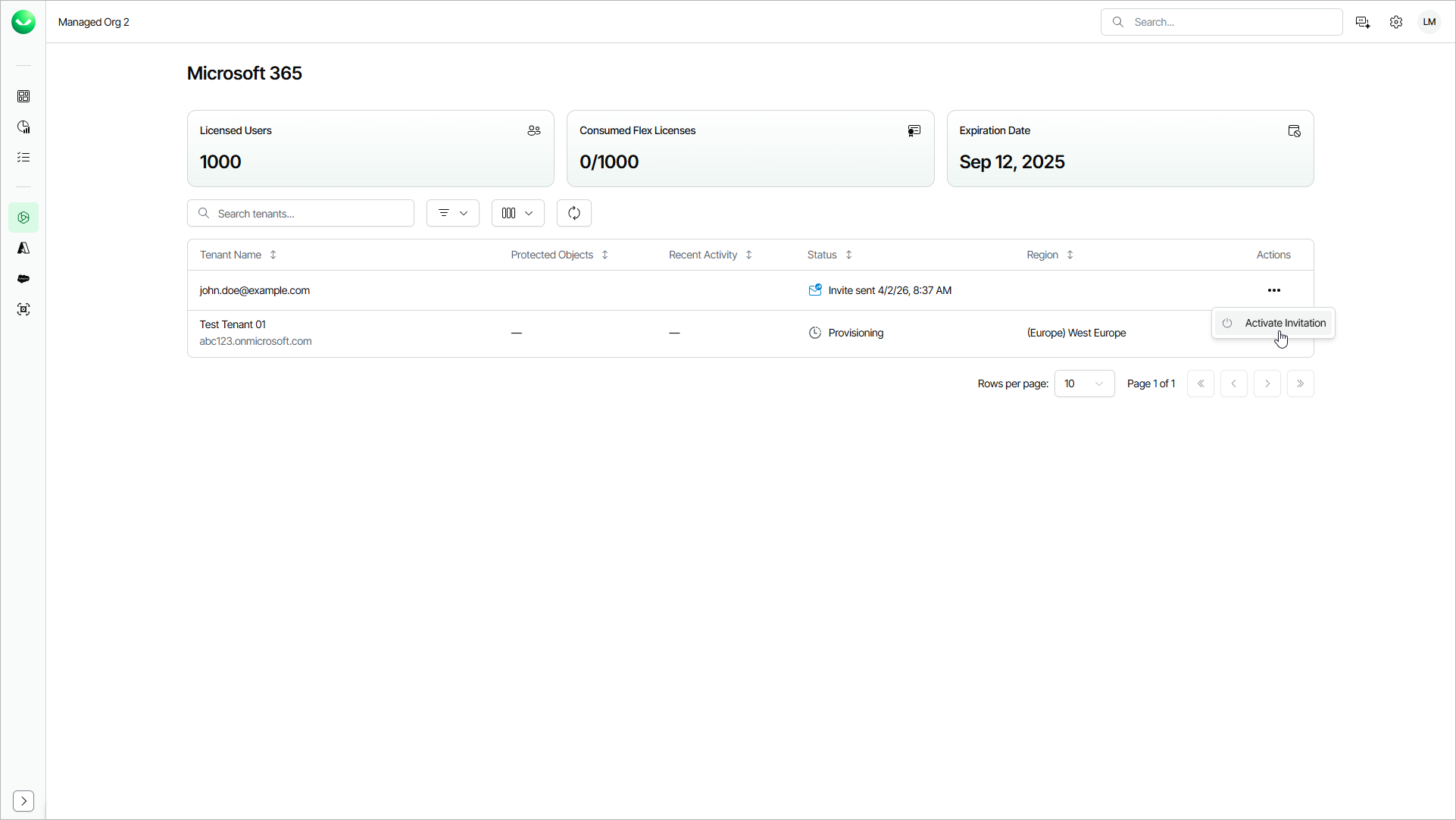
Task: Open the Salesforce cloud icon in sidebar
Action: (x=23, y=279)
